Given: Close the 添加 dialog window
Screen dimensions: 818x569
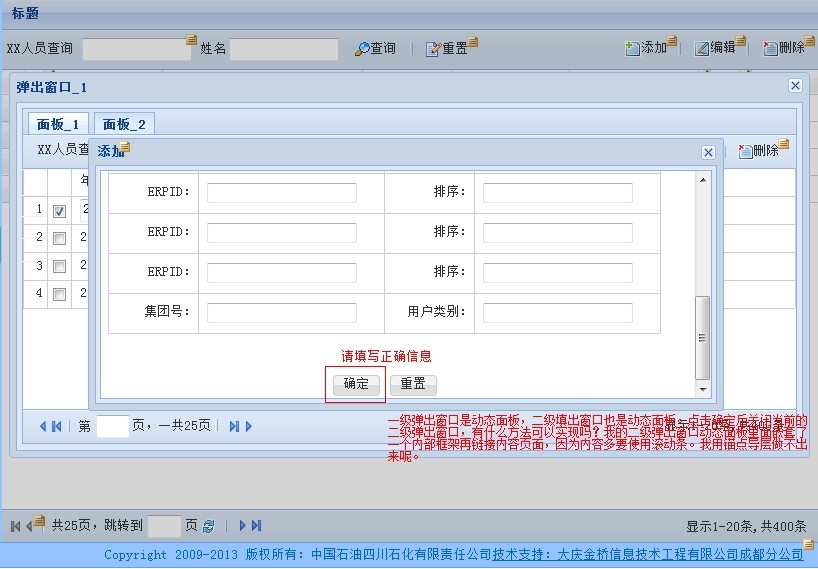Looking at the screenshot, I should tap(708, 152).
